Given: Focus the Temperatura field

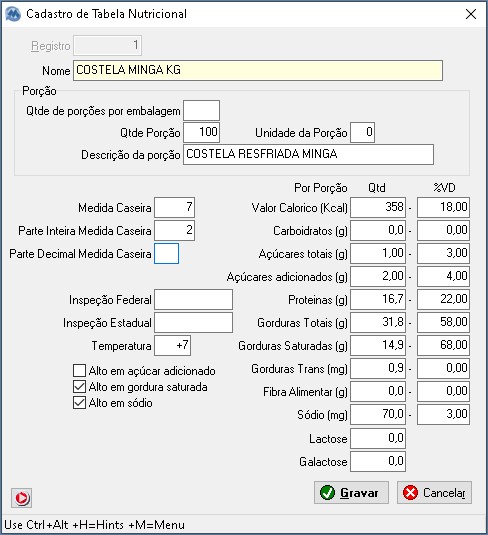Looking at the screenshot, I should click(x=172, y=346).
